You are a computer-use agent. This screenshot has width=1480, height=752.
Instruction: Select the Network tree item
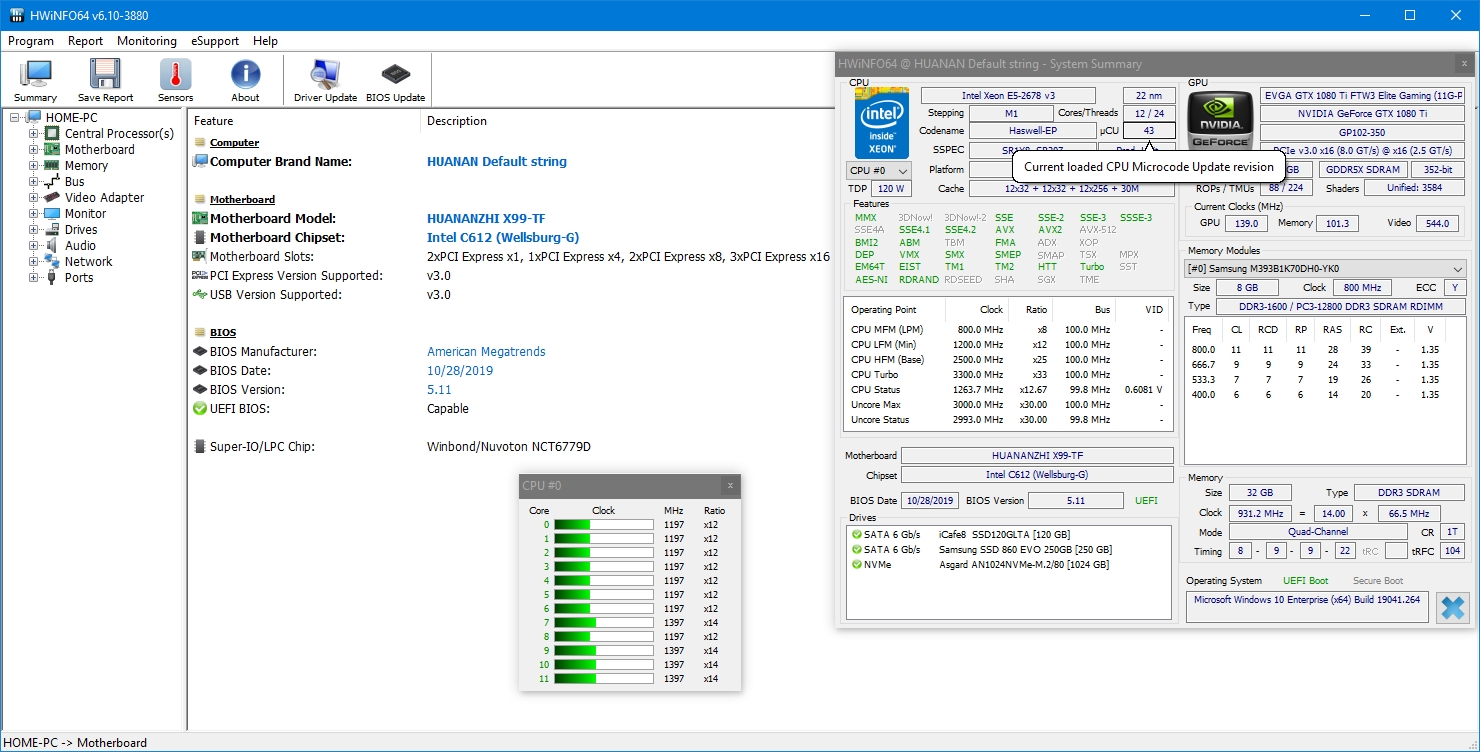(88, 262)
